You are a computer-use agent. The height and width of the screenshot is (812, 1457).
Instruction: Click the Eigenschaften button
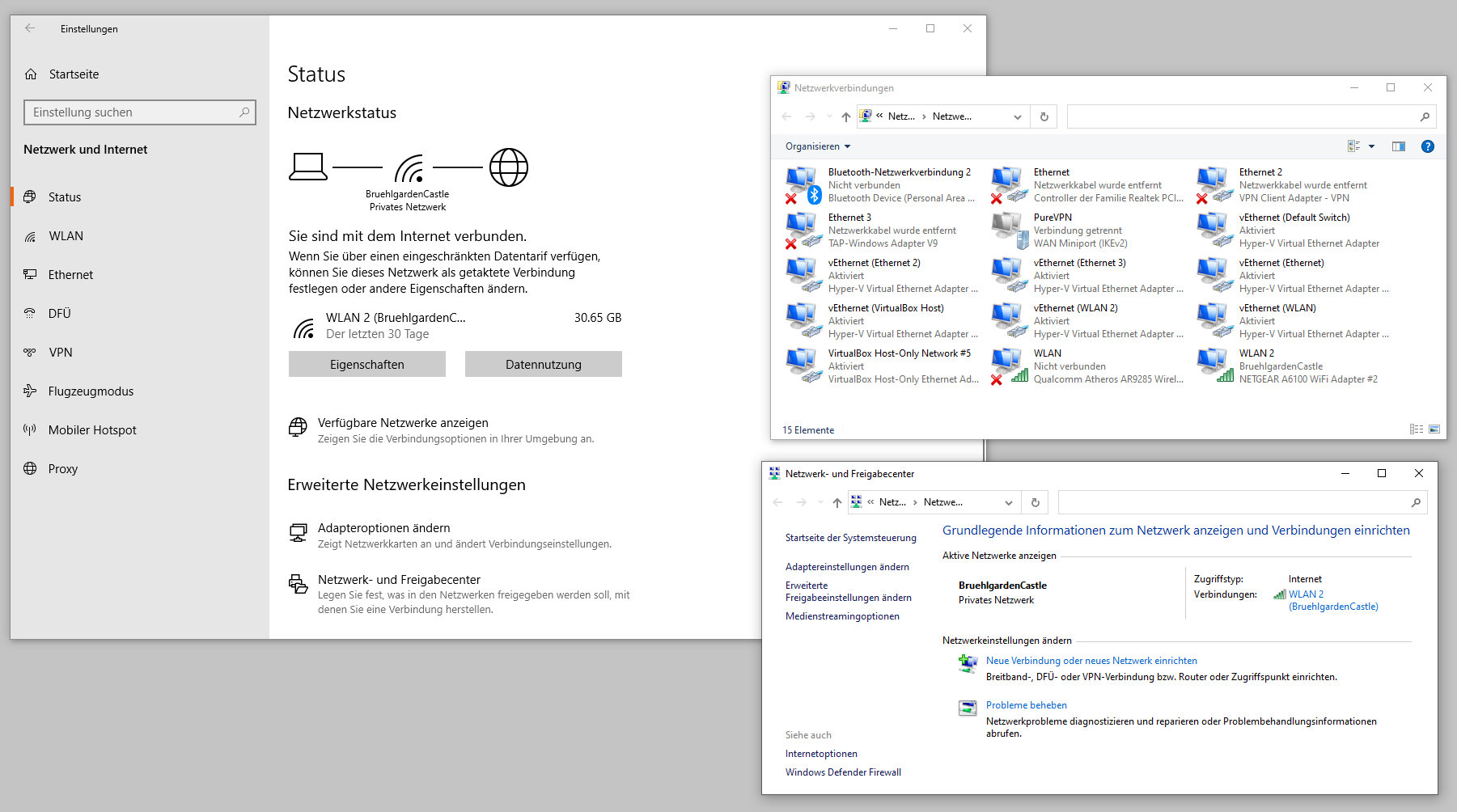366,365
